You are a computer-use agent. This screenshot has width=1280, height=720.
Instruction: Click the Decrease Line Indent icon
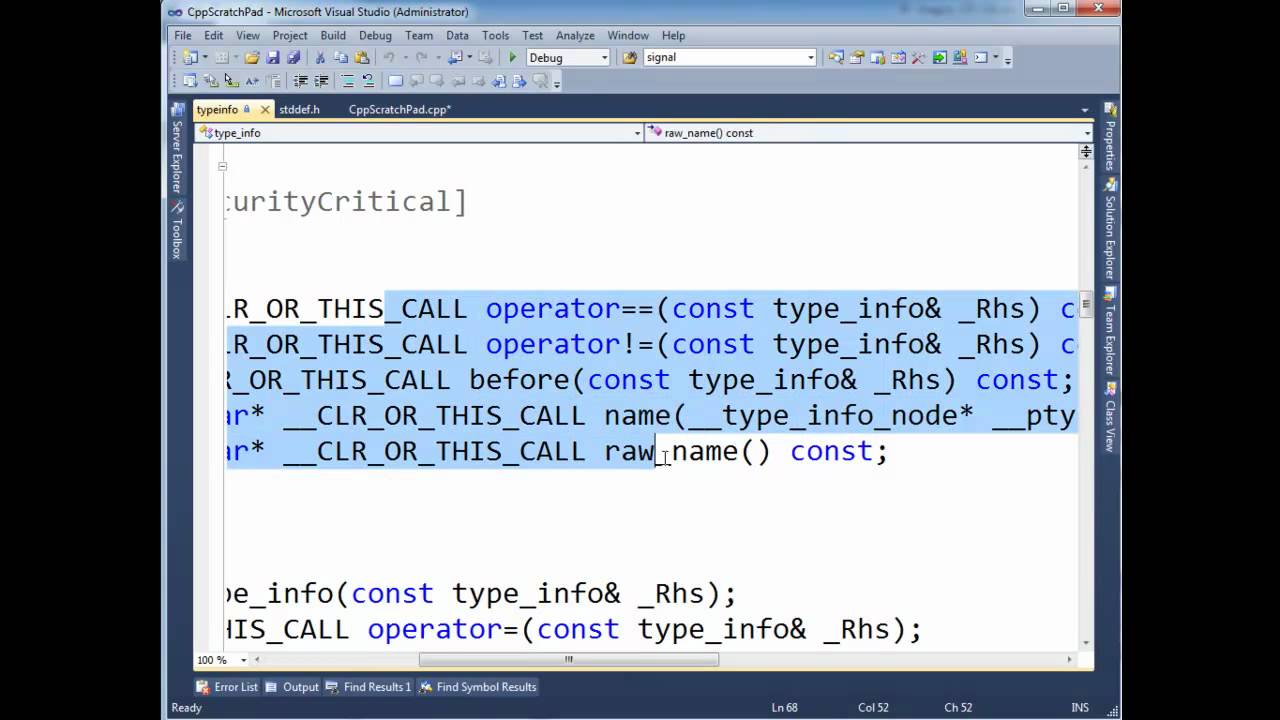[x=300, y=81]
